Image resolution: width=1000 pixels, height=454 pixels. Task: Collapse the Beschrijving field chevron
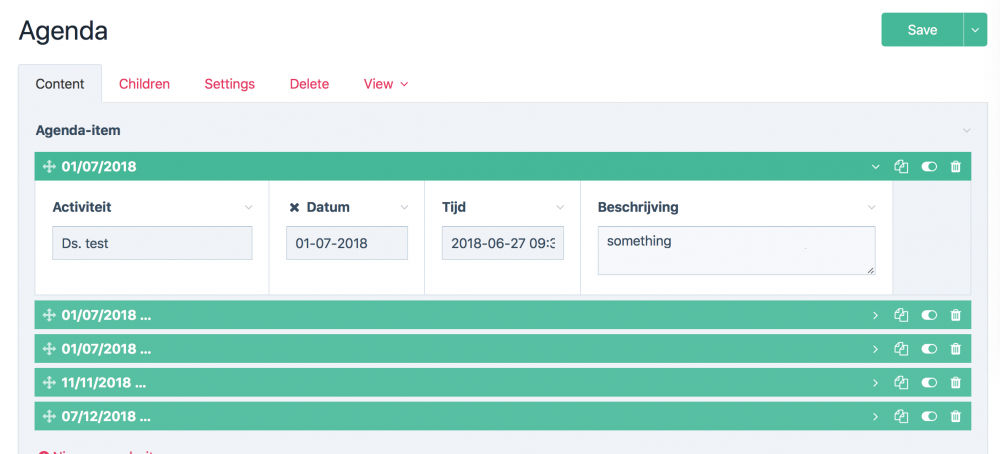[x=871, y=207]
